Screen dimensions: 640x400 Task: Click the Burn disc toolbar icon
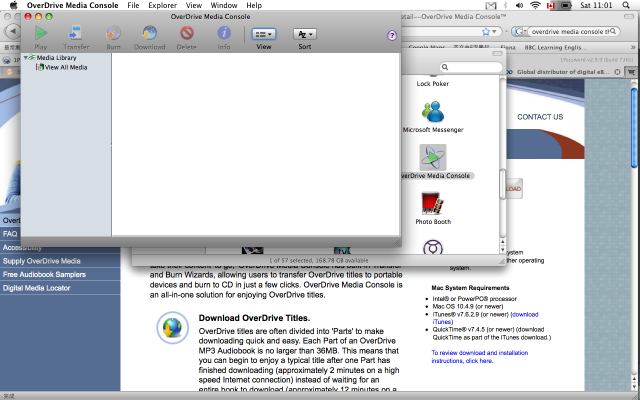pyautogui.click(x=113, y=33)
